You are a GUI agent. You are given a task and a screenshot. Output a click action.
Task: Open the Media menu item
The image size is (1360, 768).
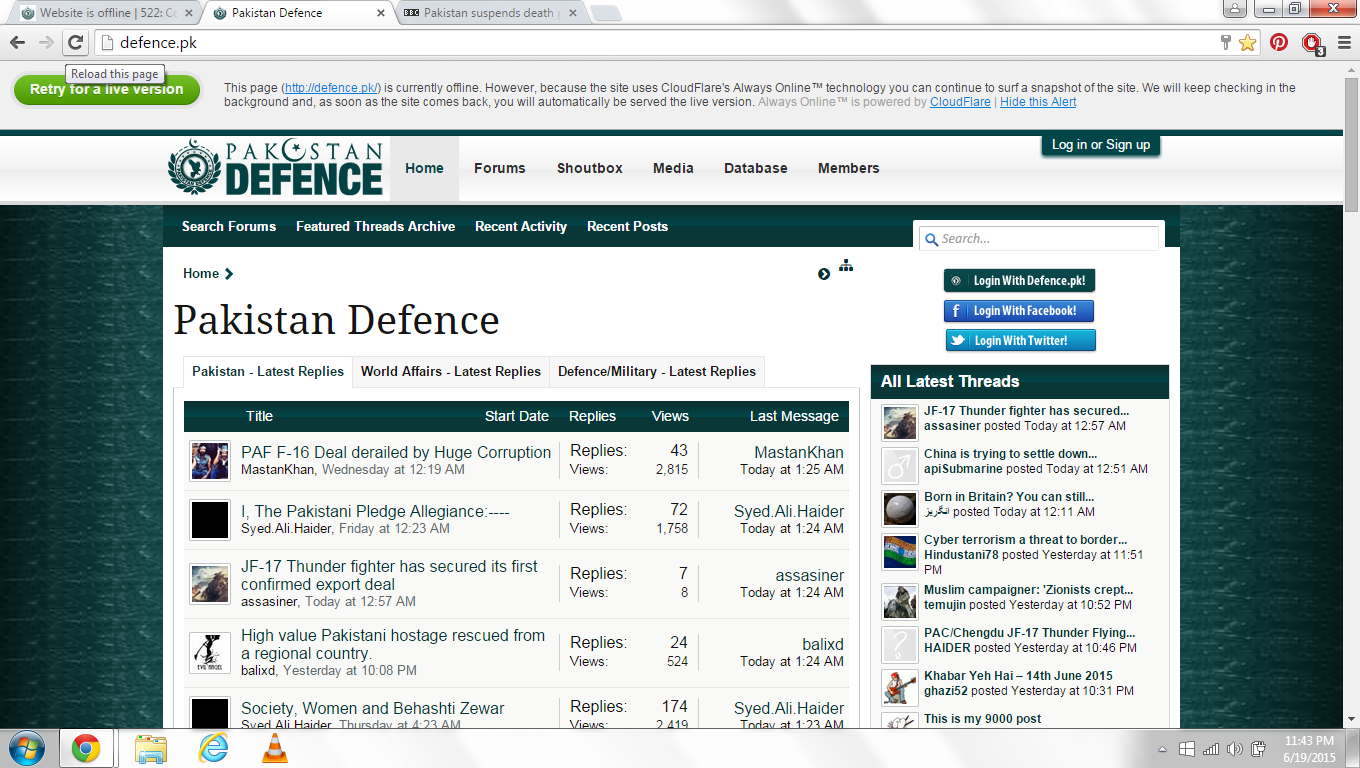tap(673, 168)
